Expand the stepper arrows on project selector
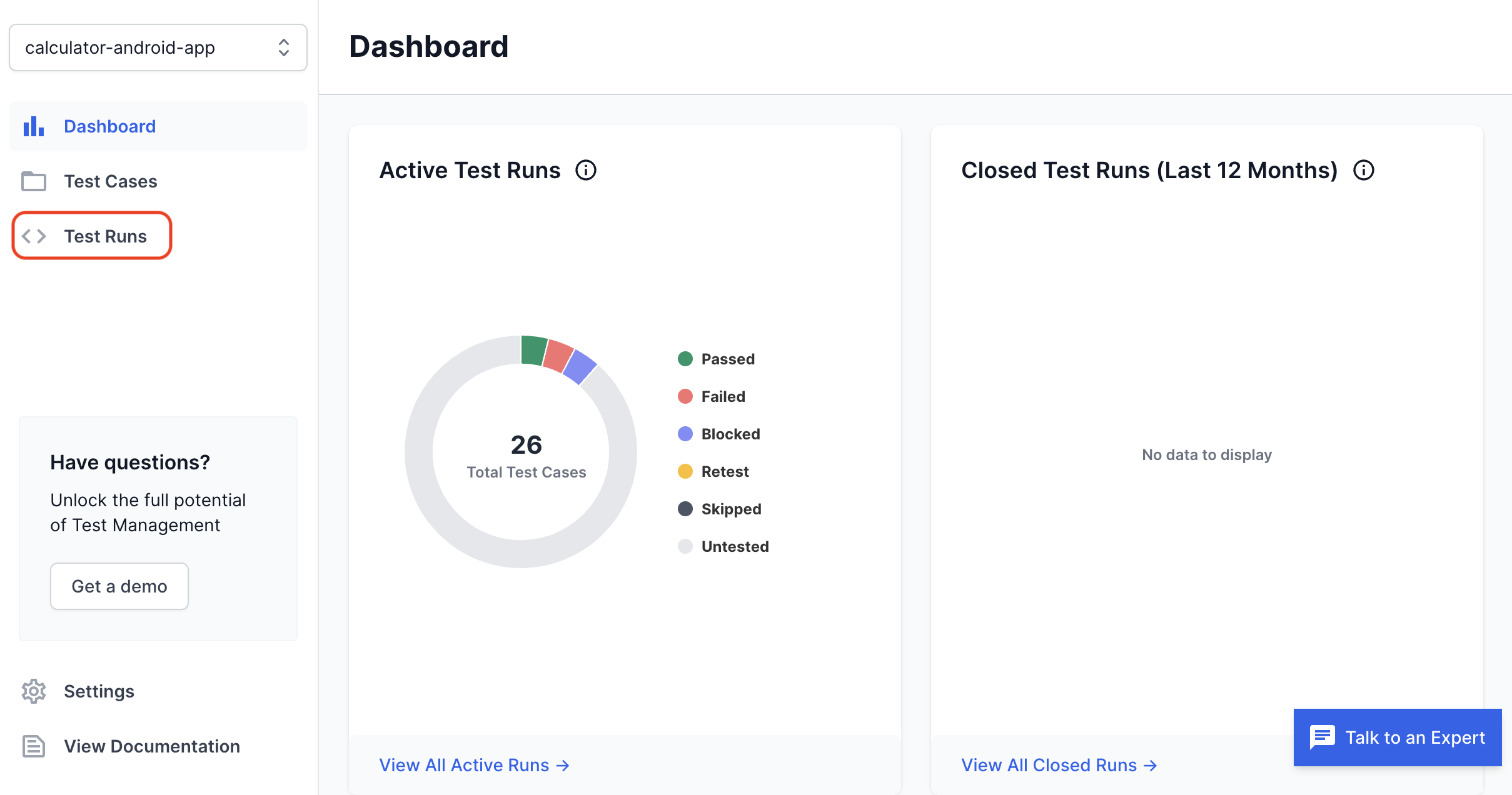Image resolution: width=1512 pixels, height=795 pixels. click(284, 46)
